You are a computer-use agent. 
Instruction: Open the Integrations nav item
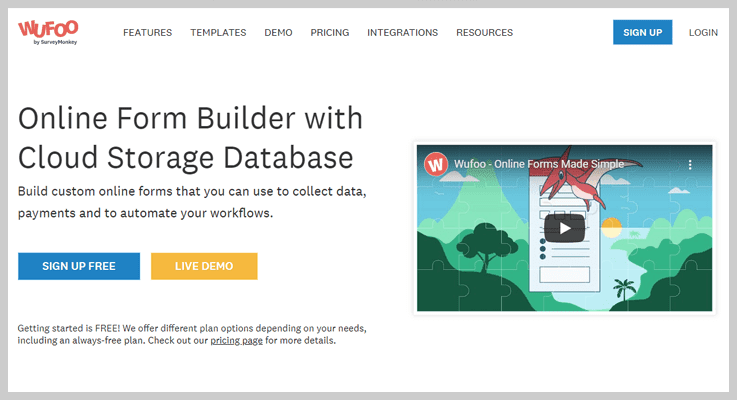pyautogui.click(x=402, y=32)
